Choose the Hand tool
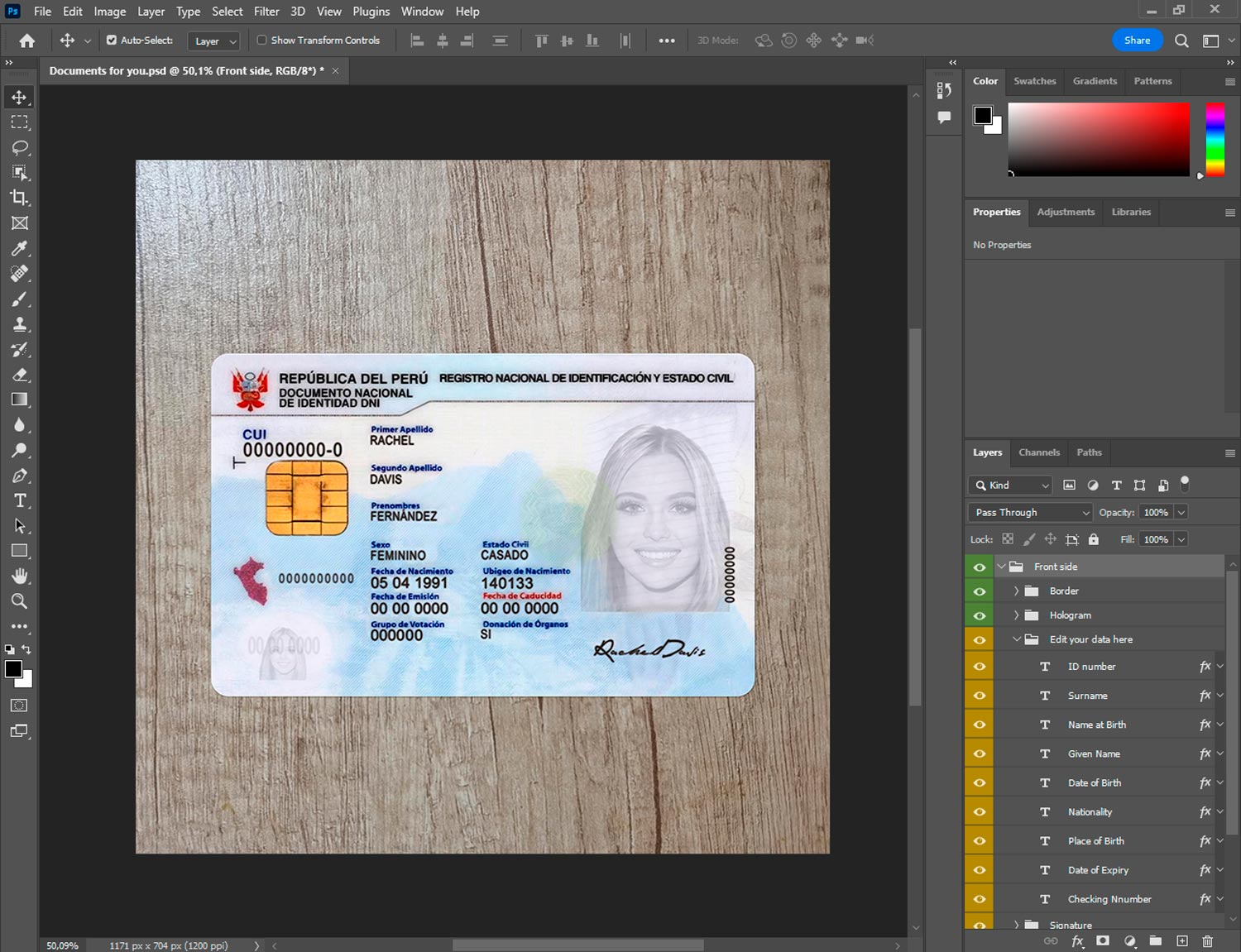Image resolution: width=1241 pixels, height=952 pixels. [x=19, y=576]
